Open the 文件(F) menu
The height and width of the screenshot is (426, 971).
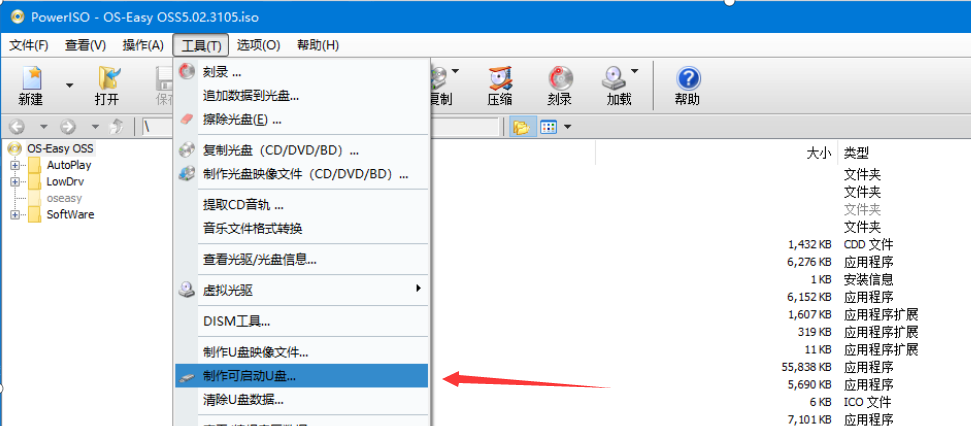pos(29,45)
